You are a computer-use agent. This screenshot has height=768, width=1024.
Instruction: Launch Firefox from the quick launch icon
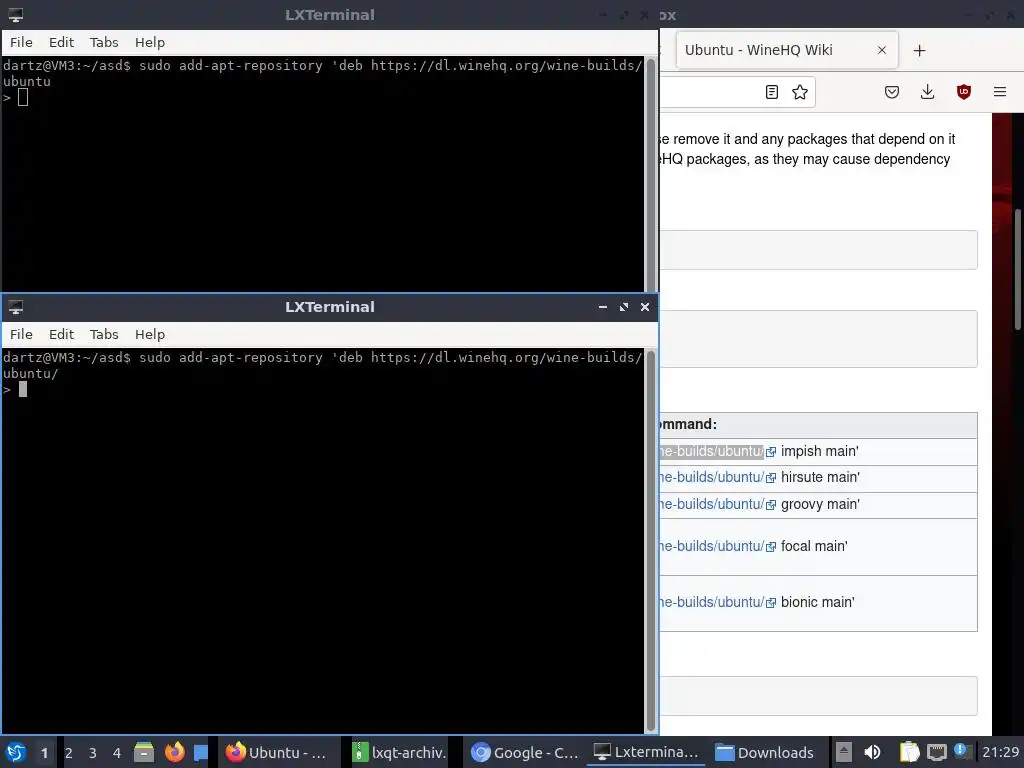point(174,752)
